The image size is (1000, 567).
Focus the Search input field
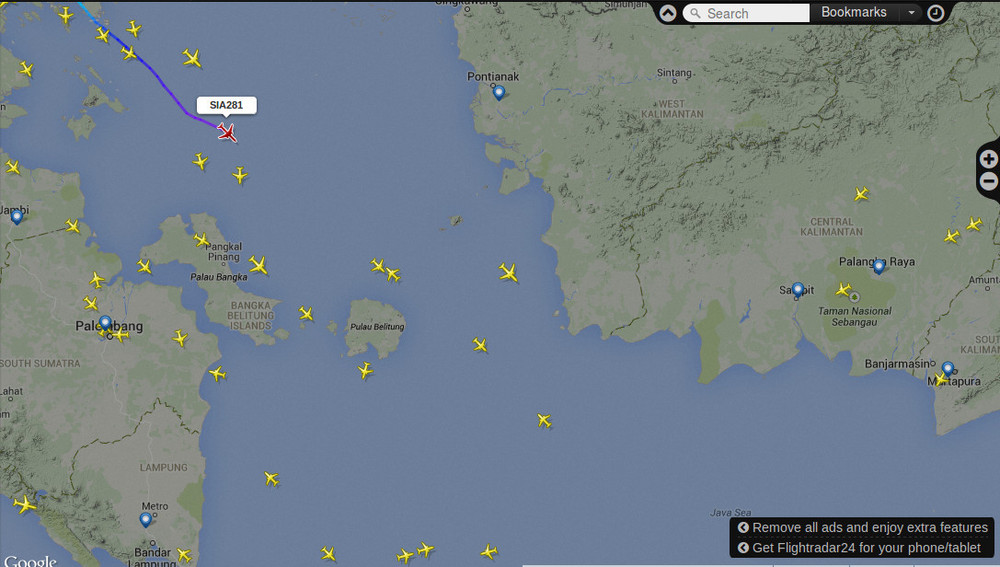[754, 13]
